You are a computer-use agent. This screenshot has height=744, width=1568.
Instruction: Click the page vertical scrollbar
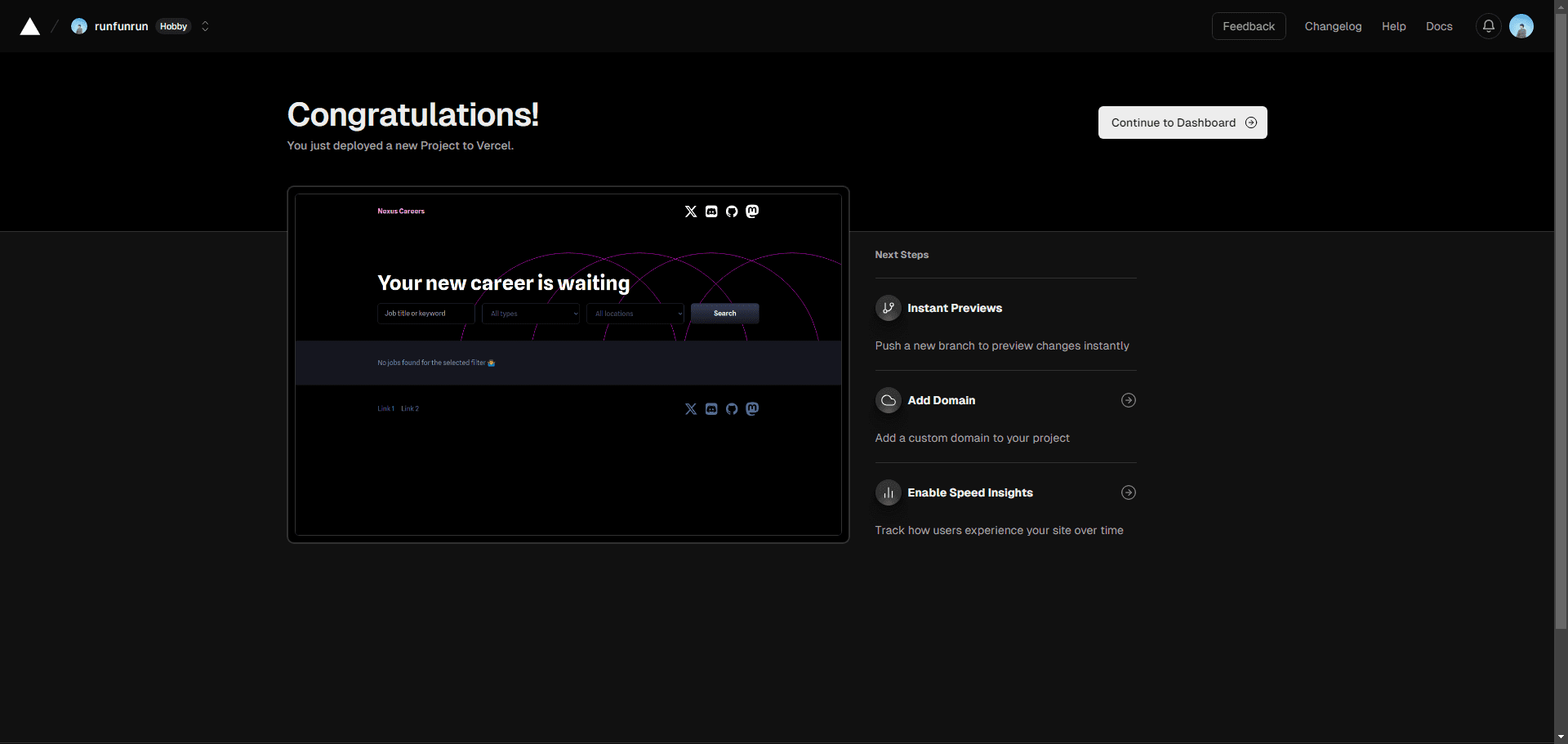point(1561,327)
